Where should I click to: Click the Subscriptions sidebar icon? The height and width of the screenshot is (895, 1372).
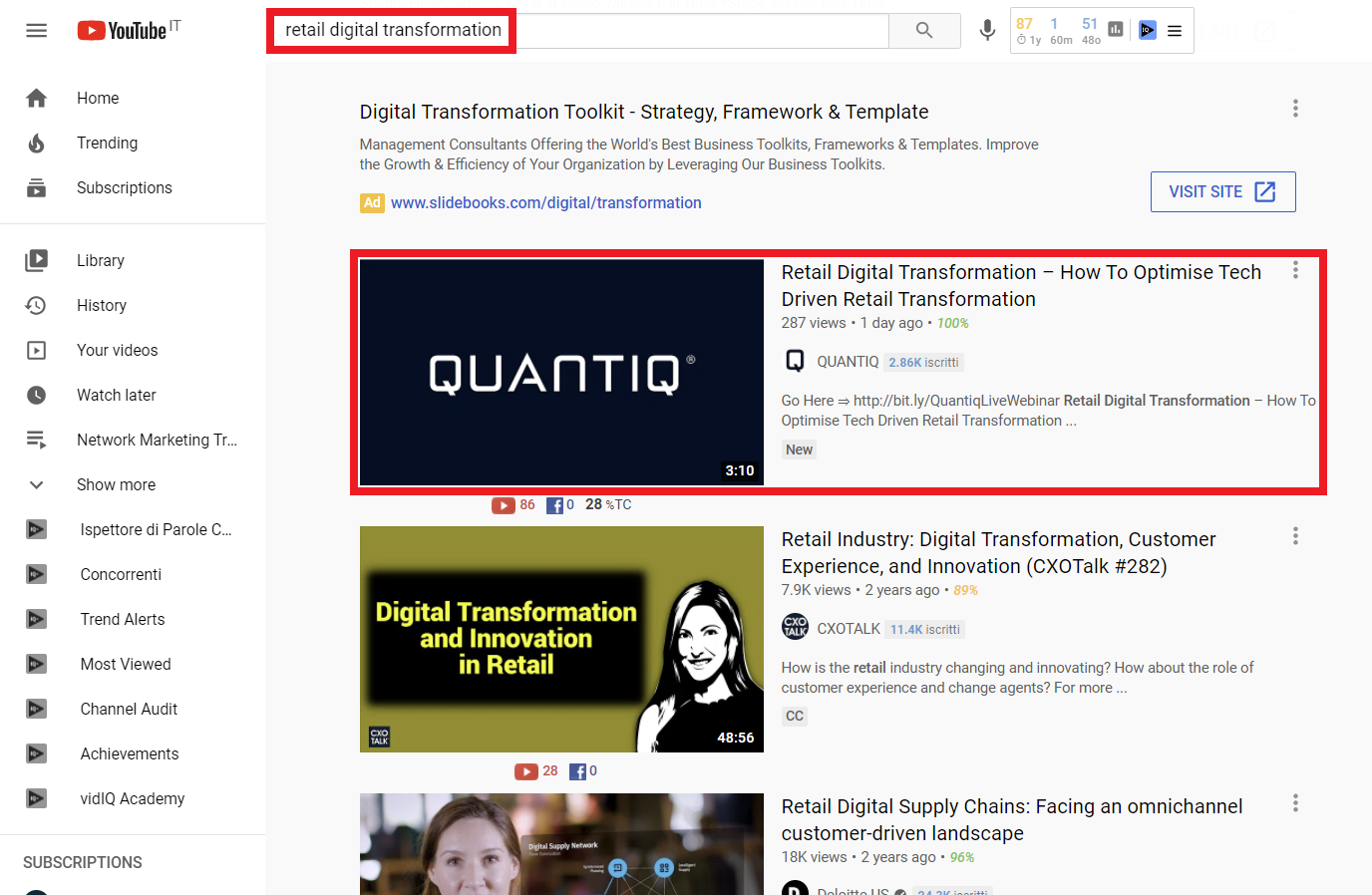(37, 187)
